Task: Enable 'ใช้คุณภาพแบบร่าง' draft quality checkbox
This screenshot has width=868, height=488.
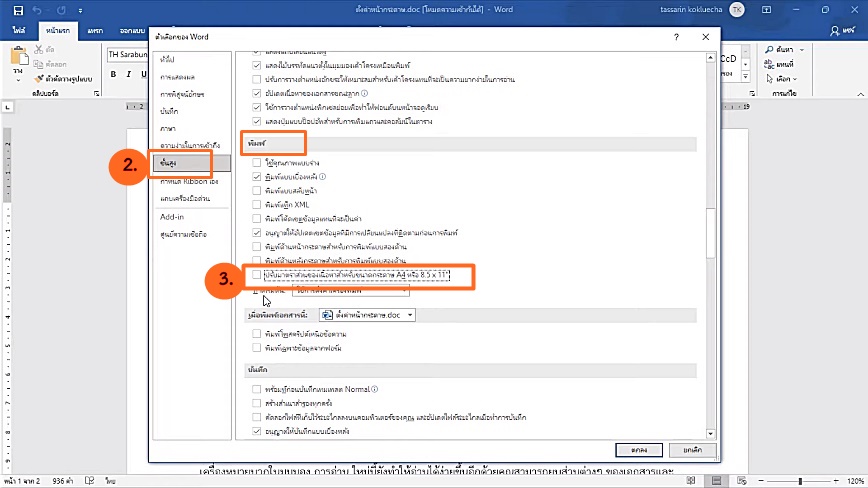Action: [x=256, y=163]
